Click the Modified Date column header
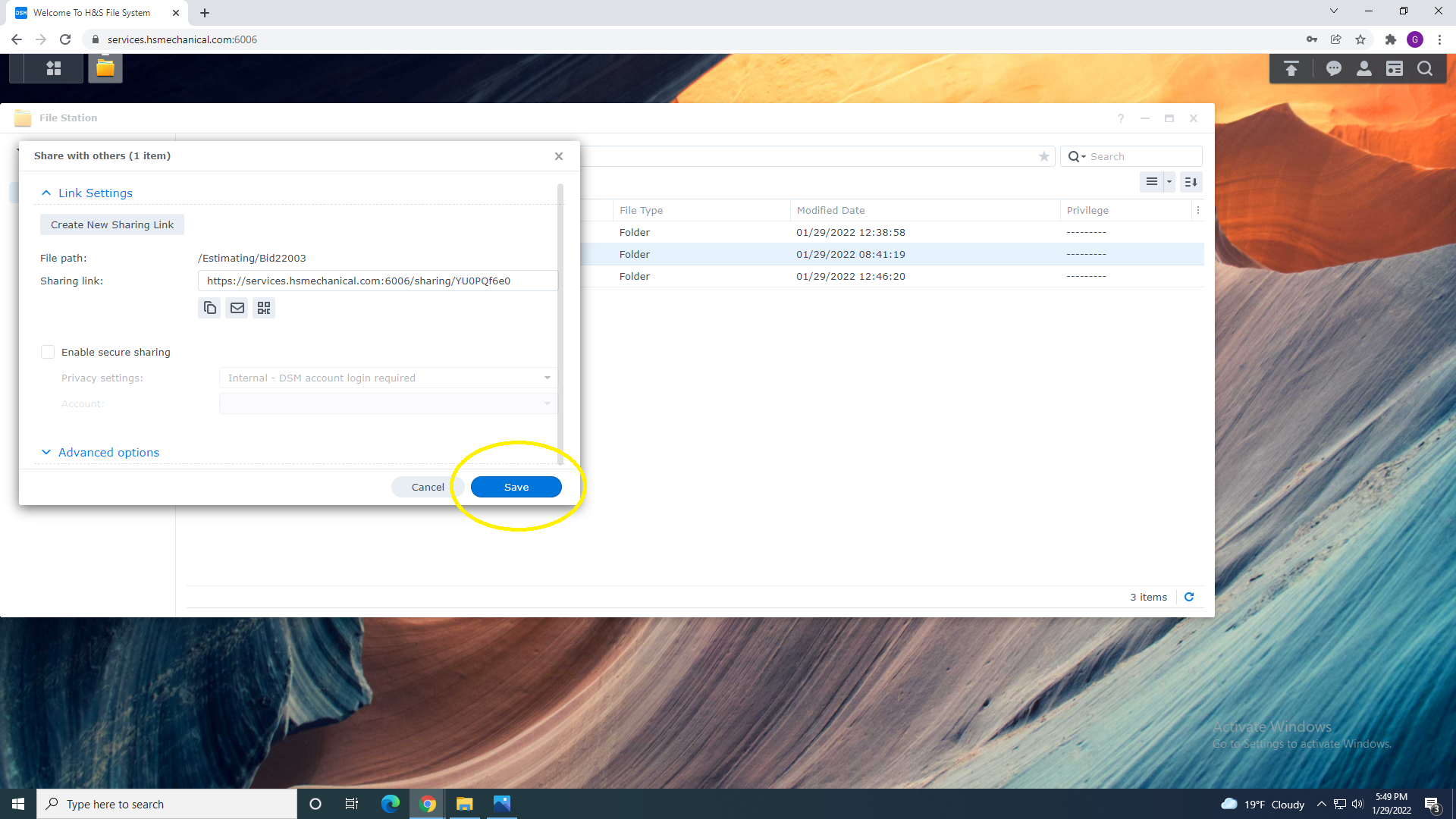1456x819 pixels. click(830, 211)
